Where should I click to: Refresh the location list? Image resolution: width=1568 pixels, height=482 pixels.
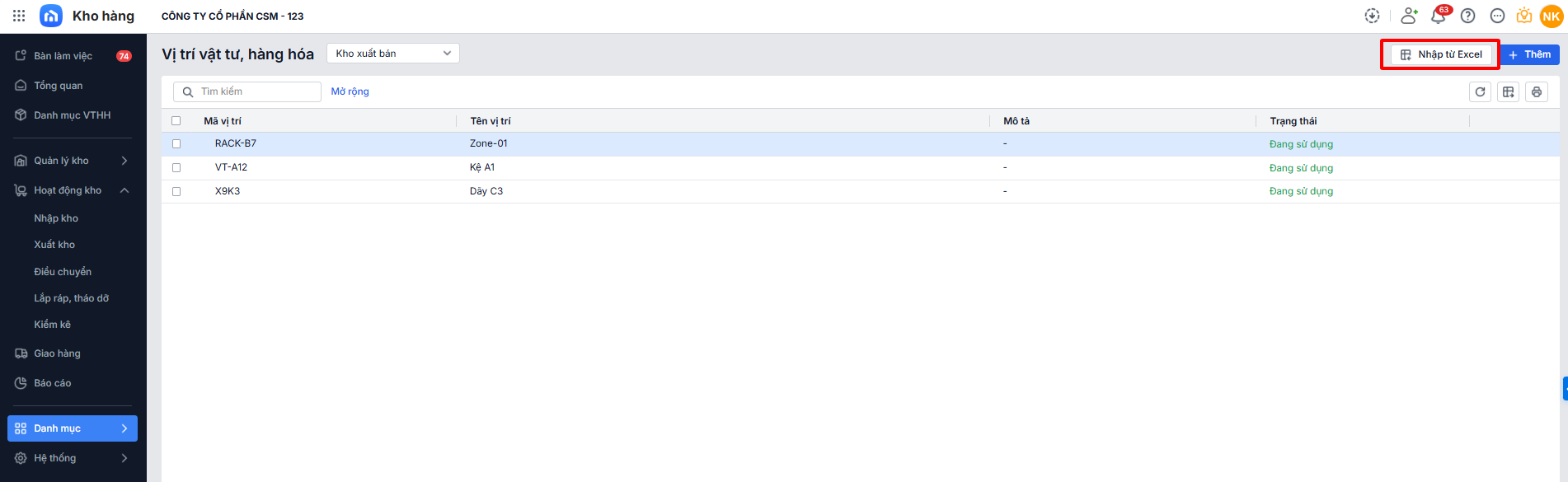pyautogui.click(x=1480, y=92)
